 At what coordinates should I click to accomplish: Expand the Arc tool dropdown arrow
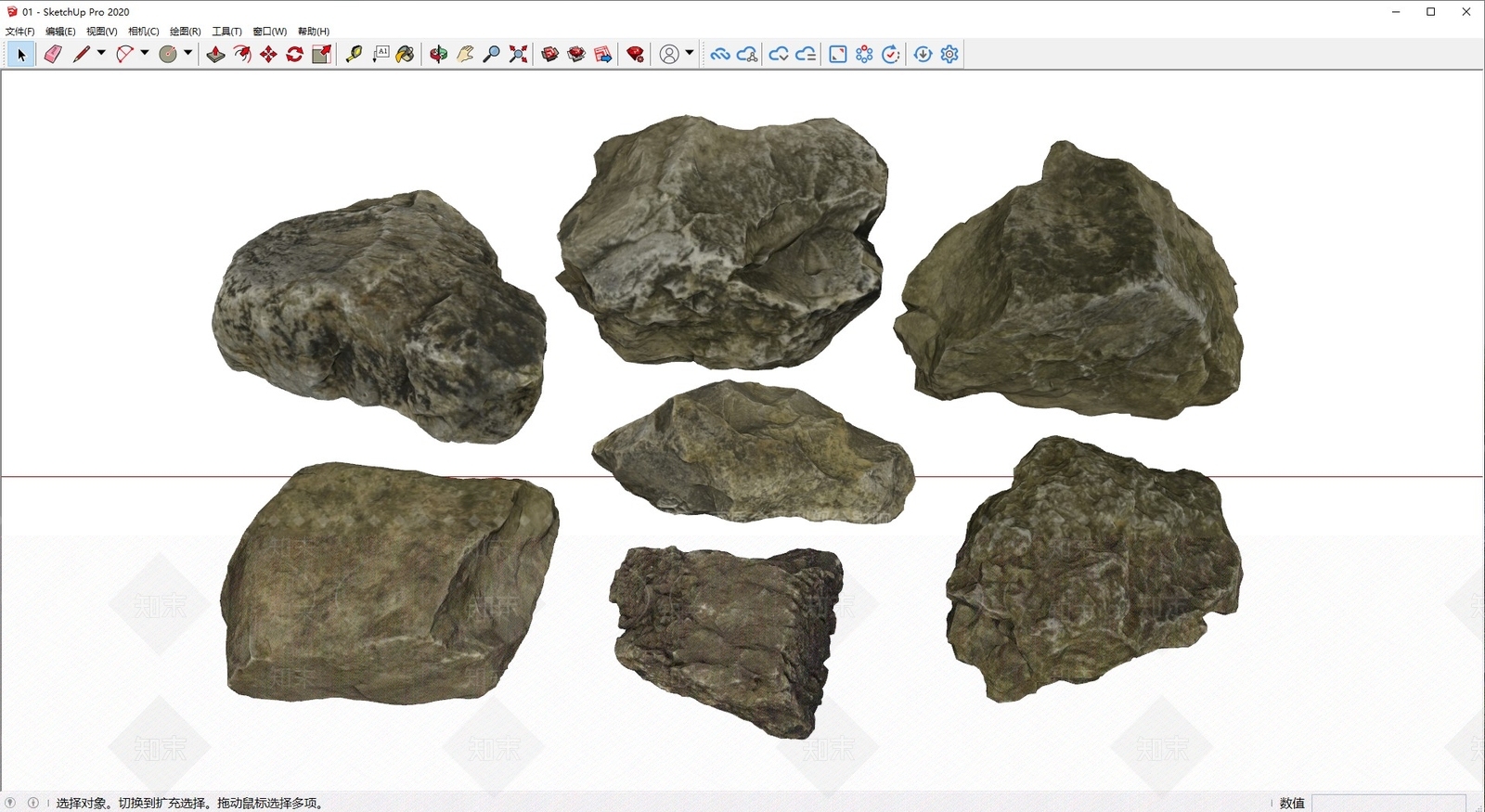(x=145, y=53)
